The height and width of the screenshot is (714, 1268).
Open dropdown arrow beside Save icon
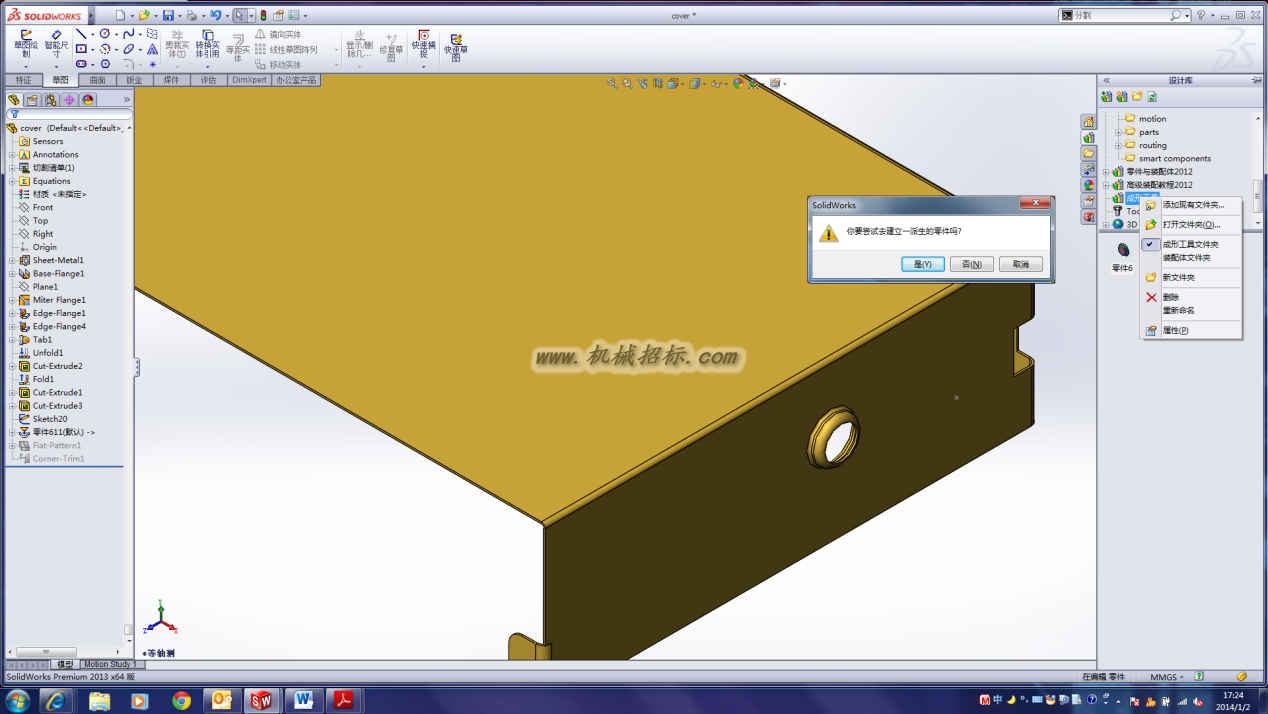point(179,16)
